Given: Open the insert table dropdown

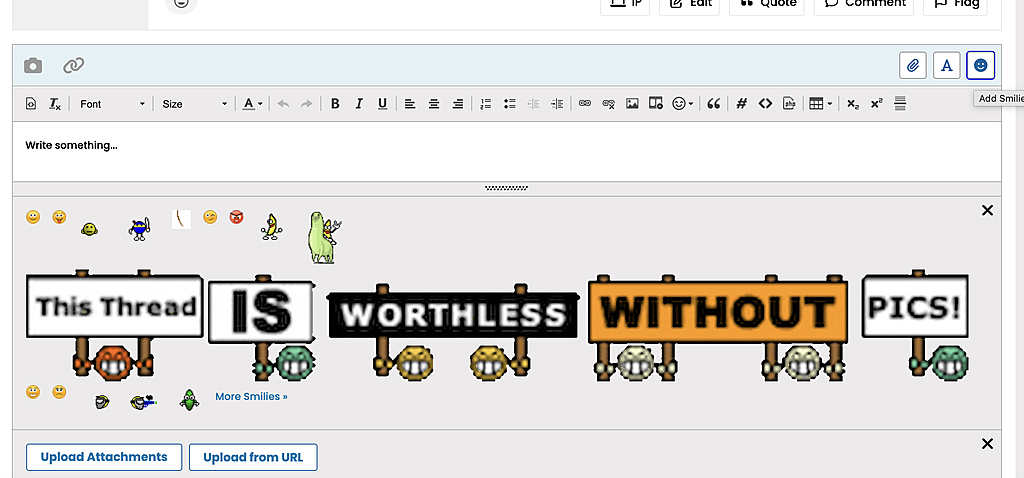Looking at the screenshot, I should tap(820, 104).
